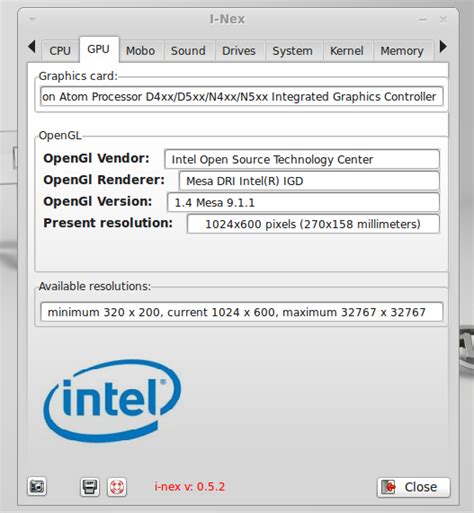Select the GPU tab
This screenshot has width=474, height=513.
99,49
